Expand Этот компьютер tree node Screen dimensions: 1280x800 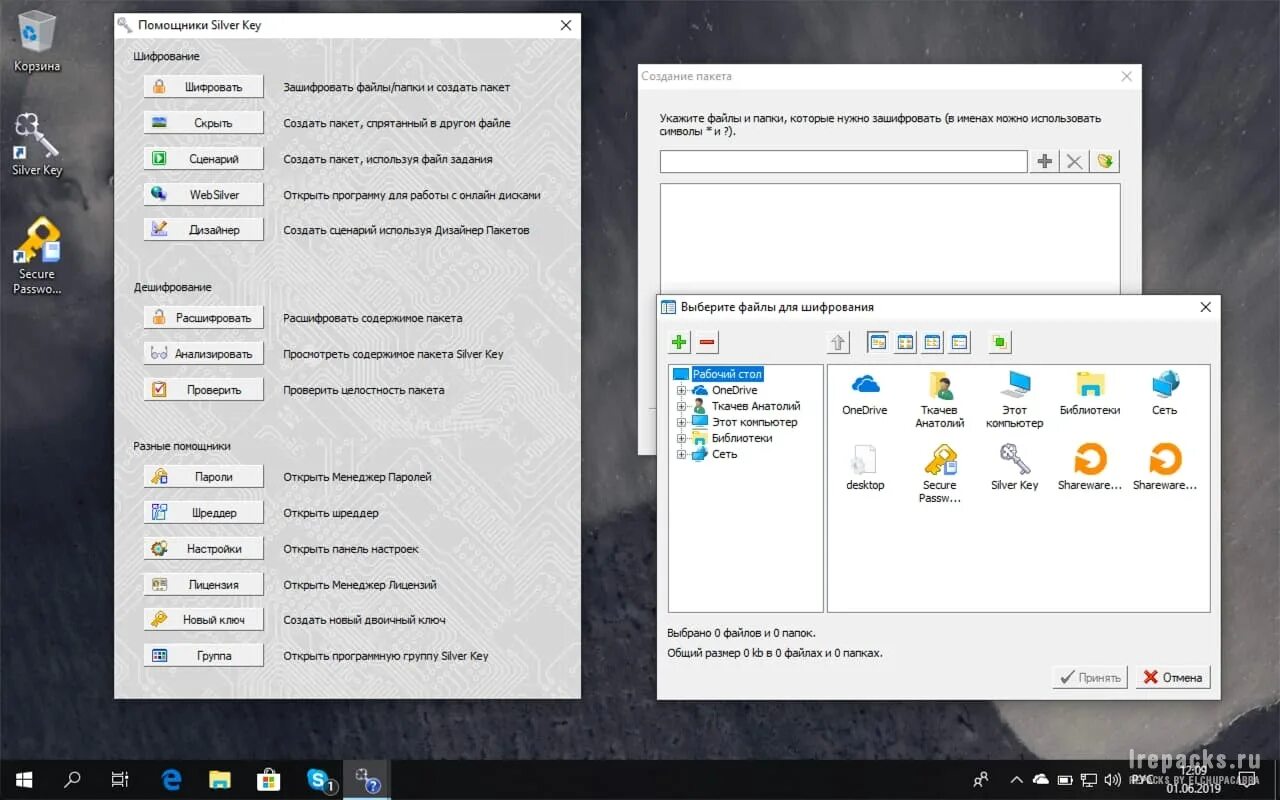681,422
